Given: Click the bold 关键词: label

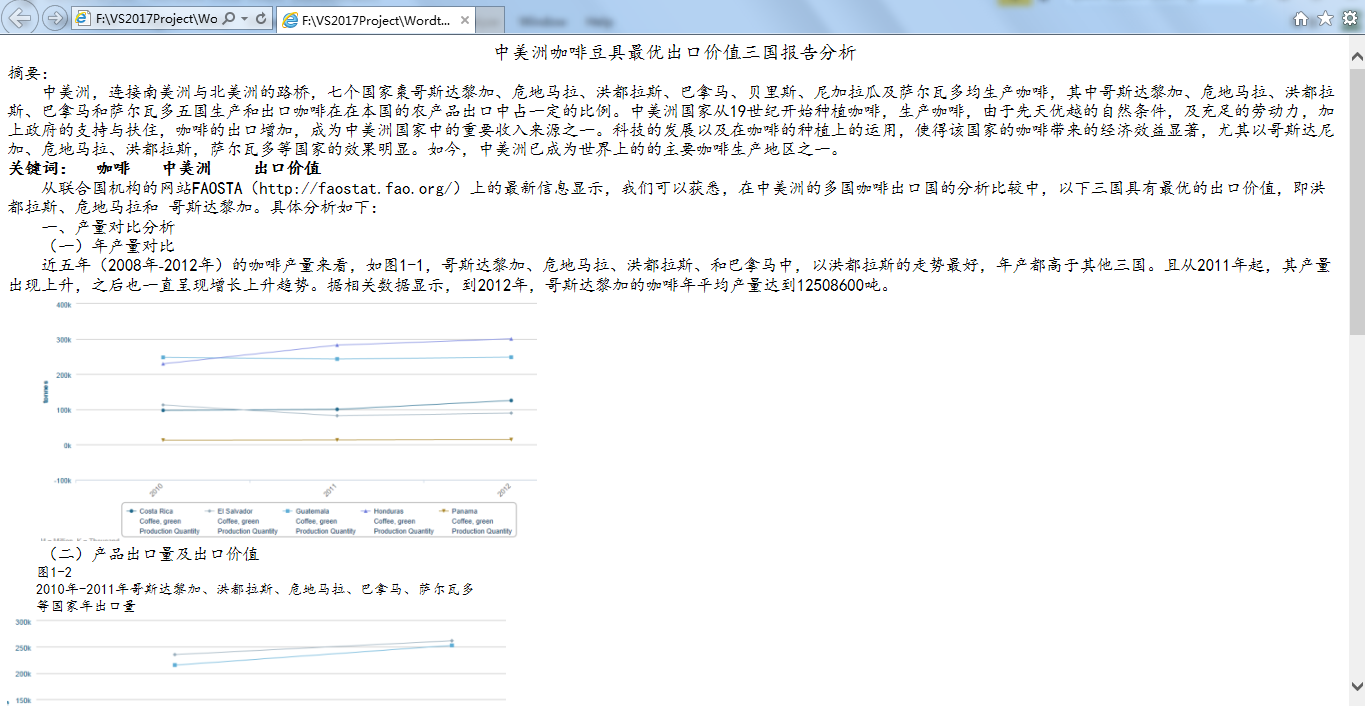Looking at the screenshot, I should click(38, 168).
